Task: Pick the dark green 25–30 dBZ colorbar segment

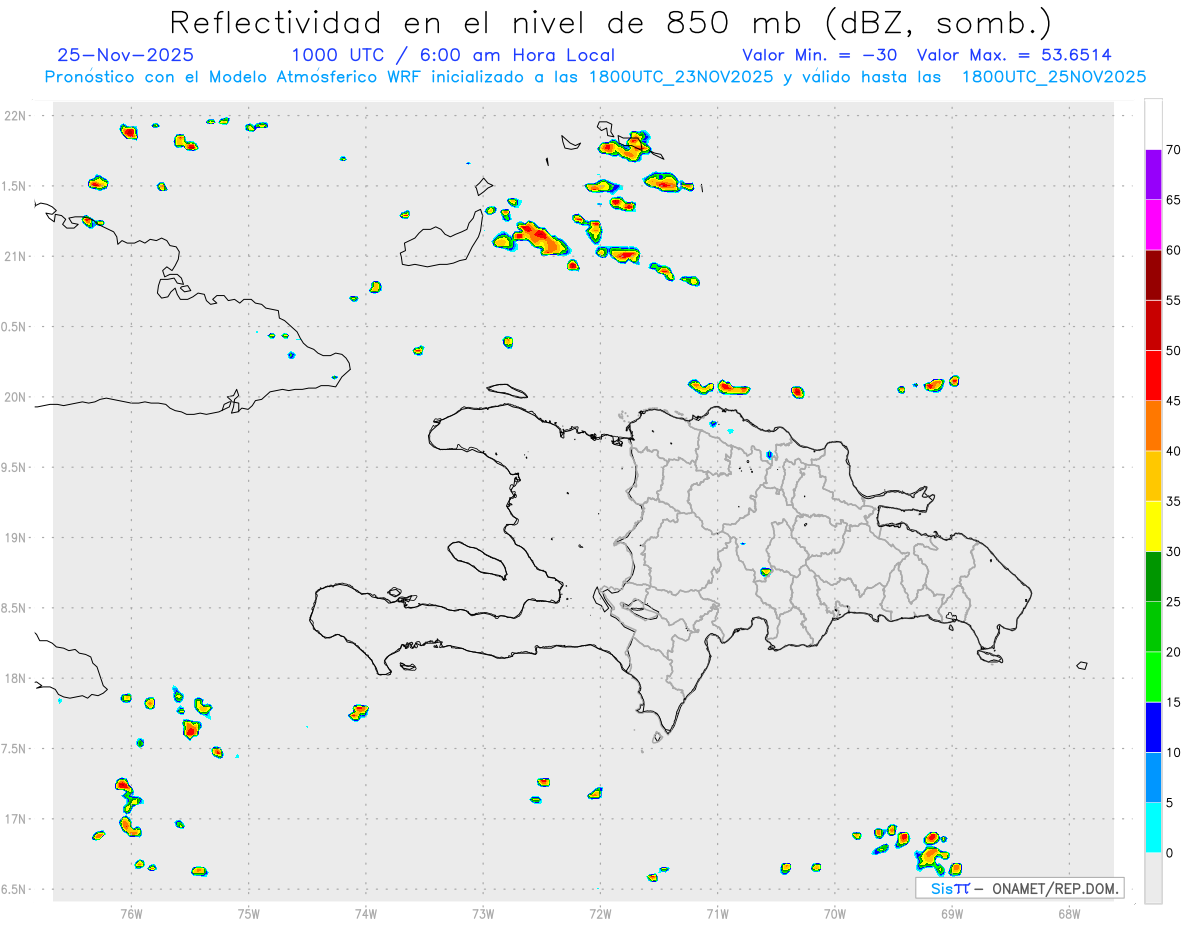Action: point(1153,576)
